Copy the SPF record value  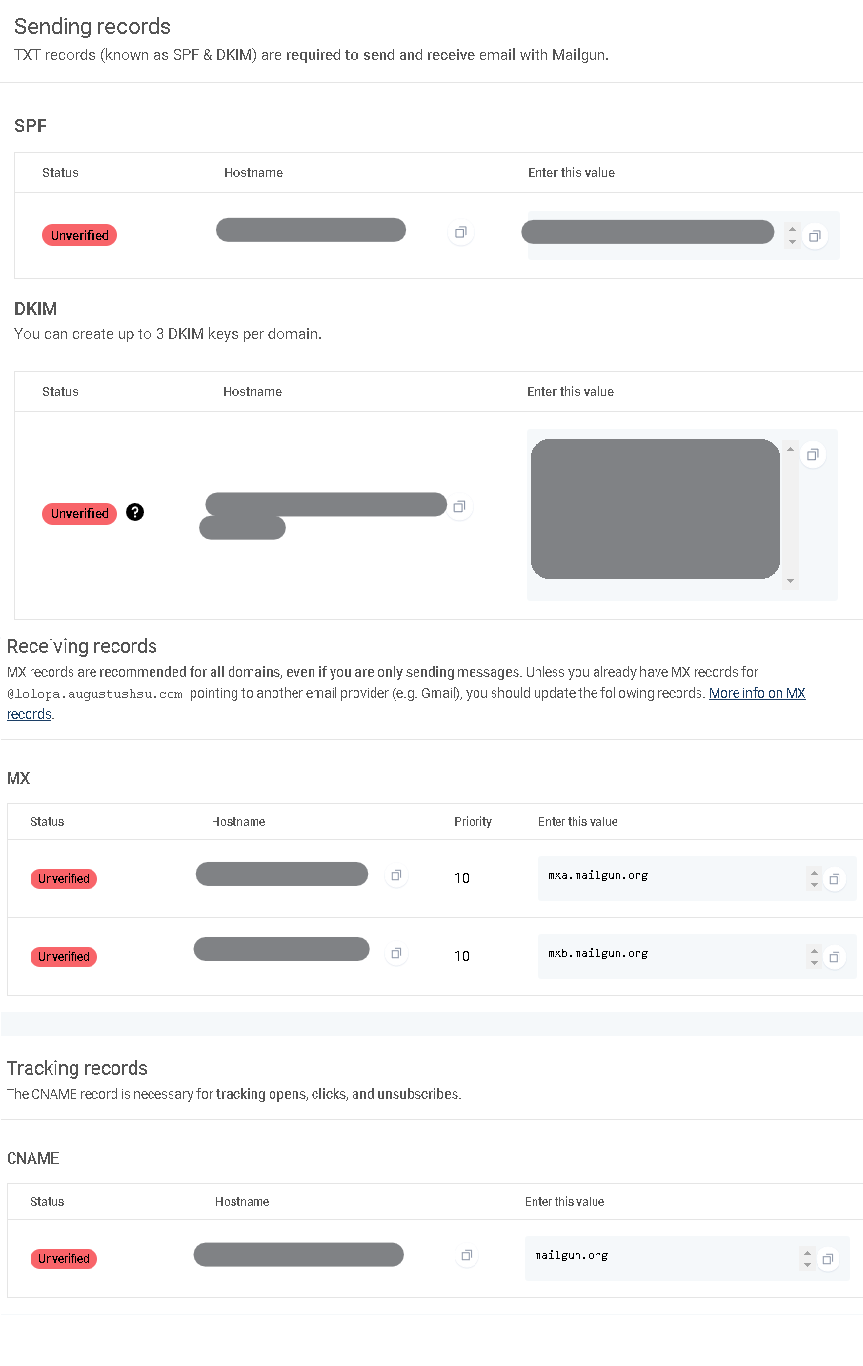tap(815, 236)
